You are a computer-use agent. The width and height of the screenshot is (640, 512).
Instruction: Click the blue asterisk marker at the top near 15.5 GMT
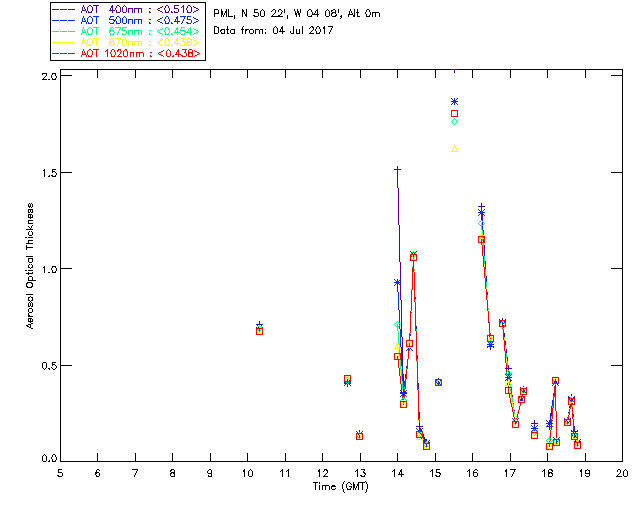pos(455,102)
